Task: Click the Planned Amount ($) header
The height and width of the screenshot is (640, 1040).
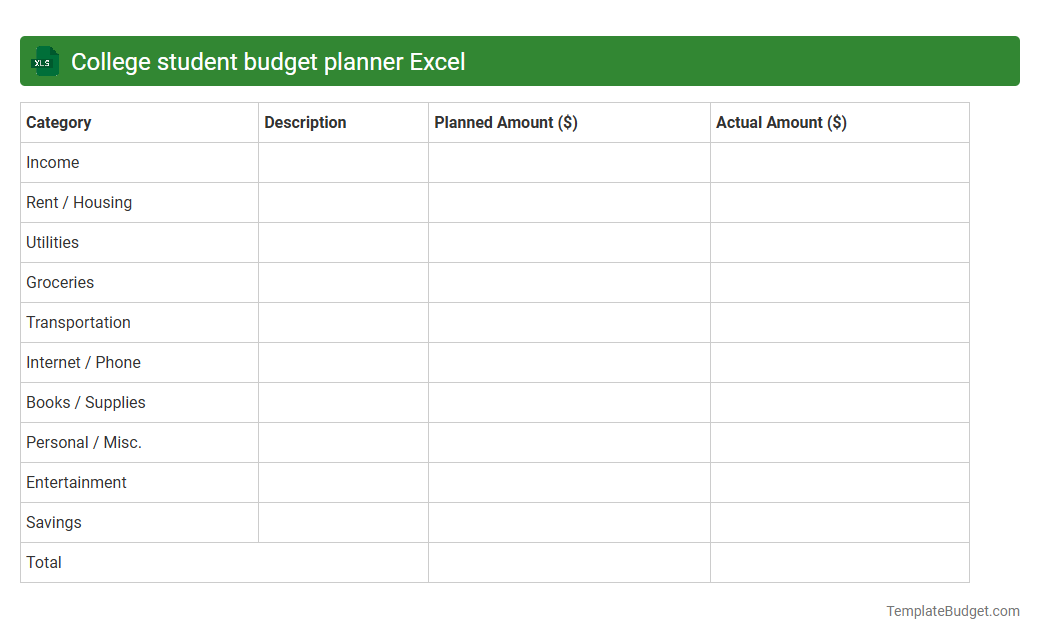Action: point(503,122)
